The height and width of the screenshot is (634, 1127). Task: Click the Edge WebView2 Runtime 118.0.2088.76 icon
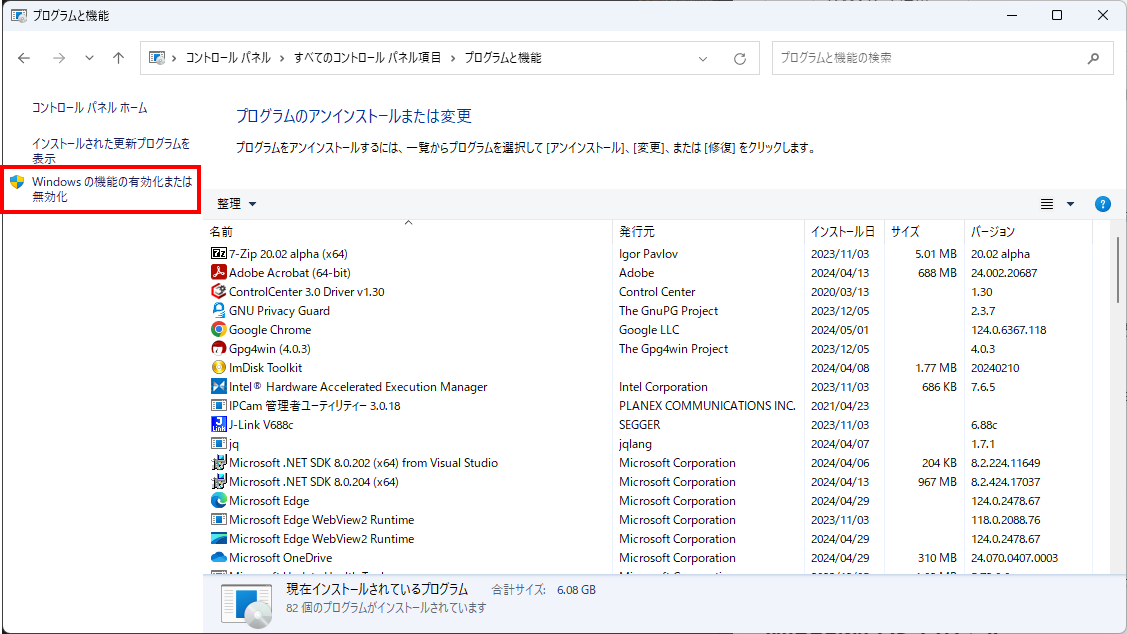[x=218, y=520]
